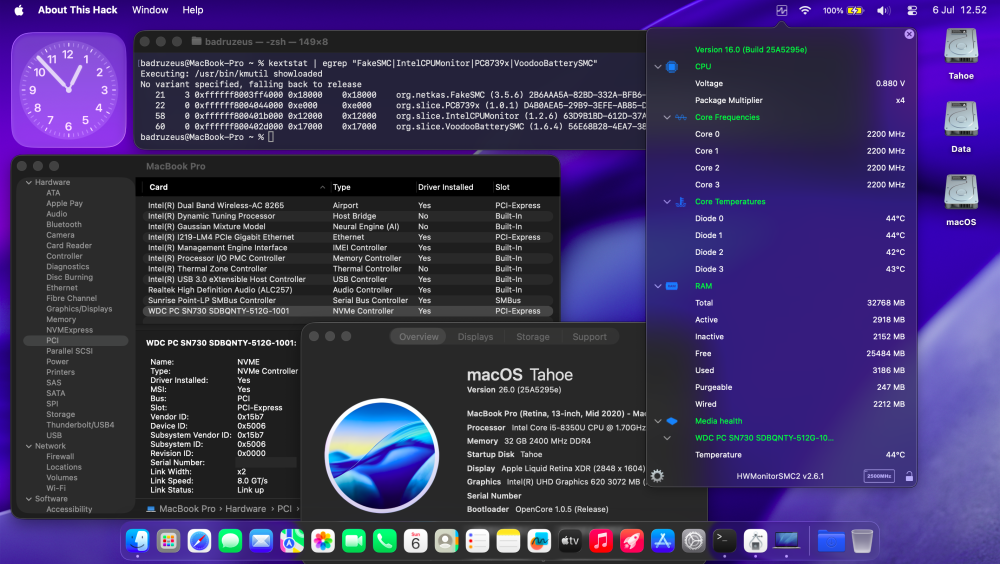The height and width of the screenshot is (564, 1000).
Task: Open Music from the Dock
Action: (x=601, y=541)
